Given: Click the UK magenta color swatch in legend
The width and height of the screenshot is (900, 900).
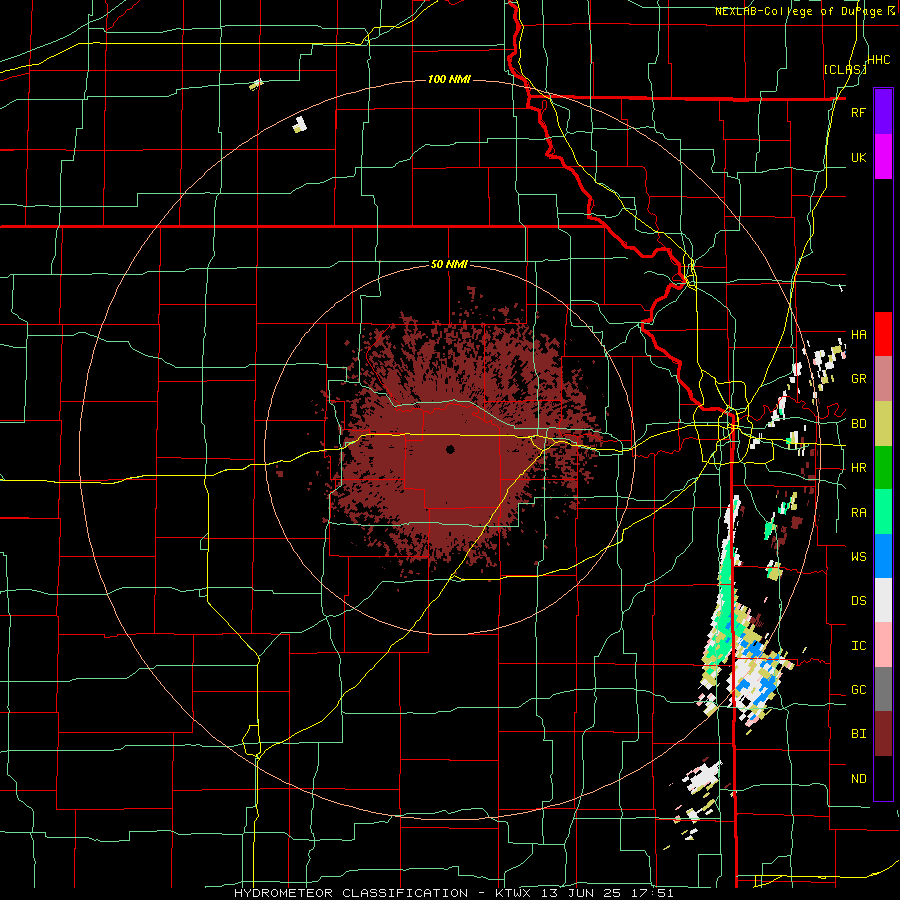Looking at the screenshot, I should click(x=883, y=157).
